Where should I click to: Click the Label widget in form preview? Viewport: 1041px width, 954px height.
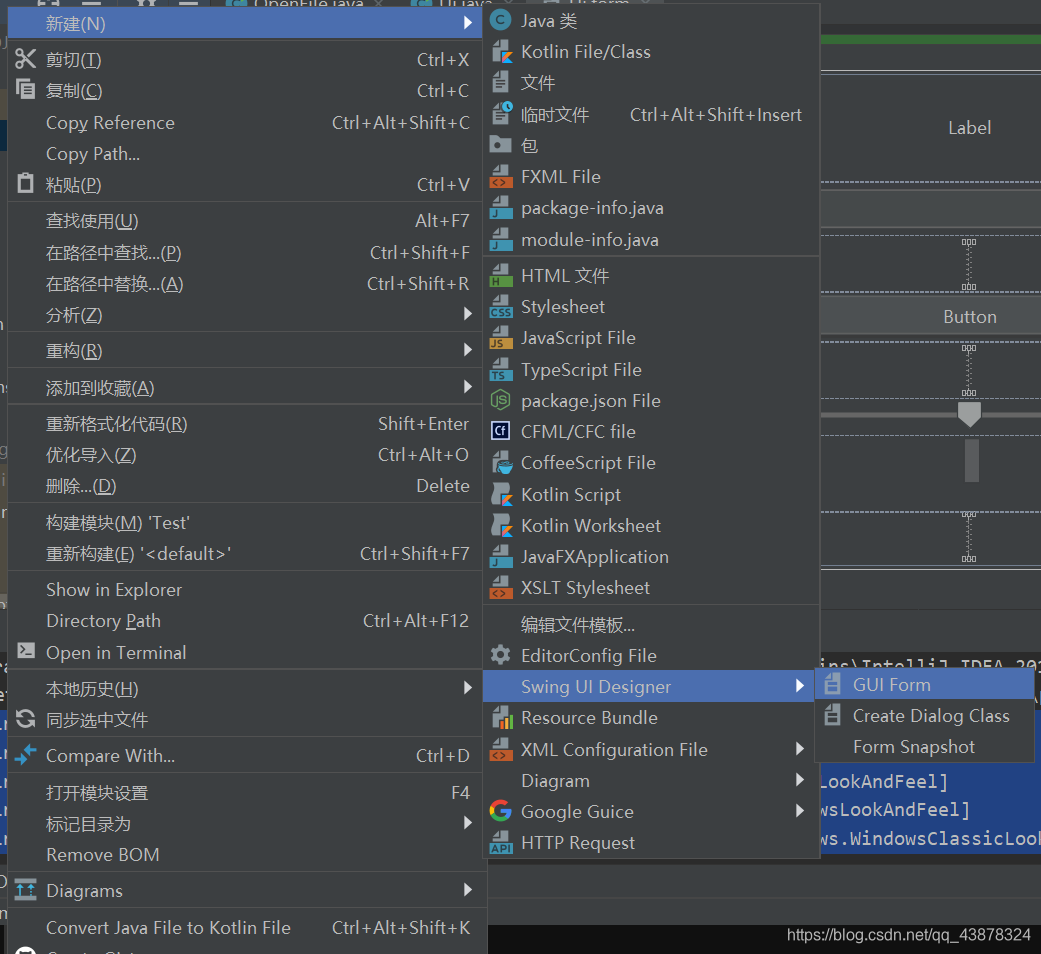tap(969, 127)
